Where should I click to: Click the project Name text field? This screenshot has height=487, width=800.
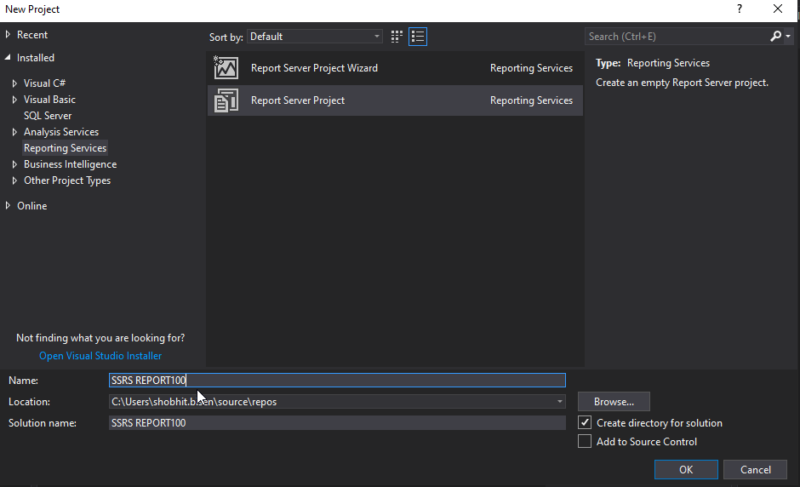pyautogui.click(x=337, y=380)
